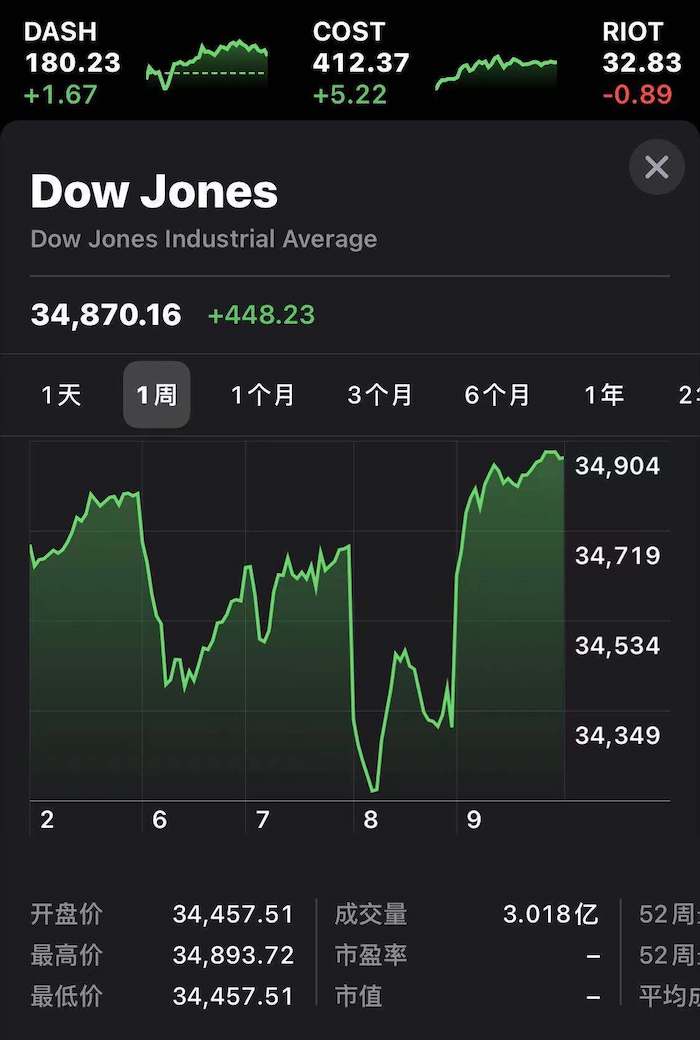Switch chart to 1个月 range

tap(262, 395)
